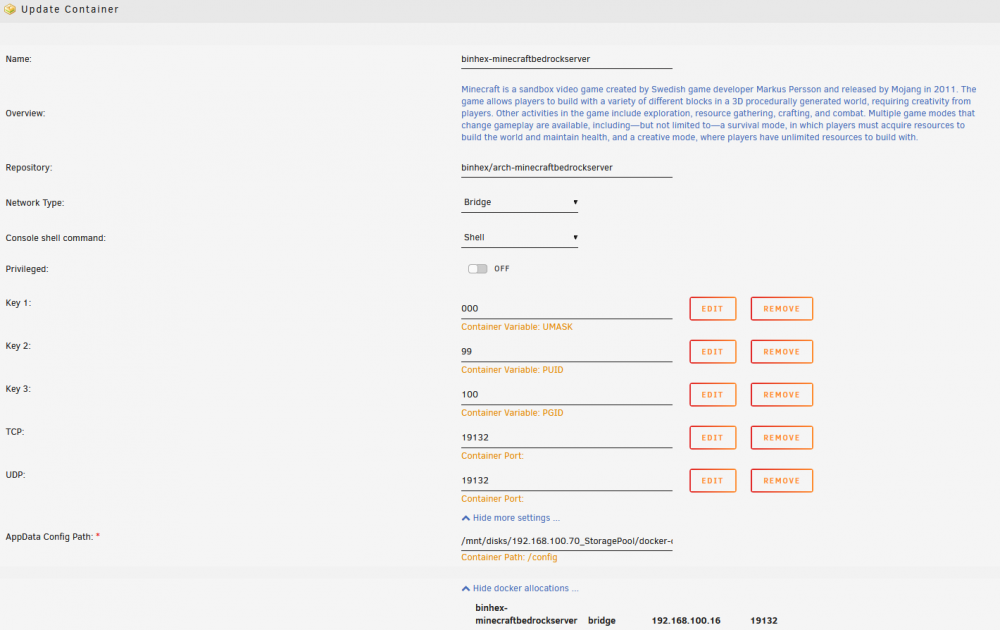This screenshot has width=1000, height=630.
Task: Edit the UDP port entry
Action: [x=712, y=481]
